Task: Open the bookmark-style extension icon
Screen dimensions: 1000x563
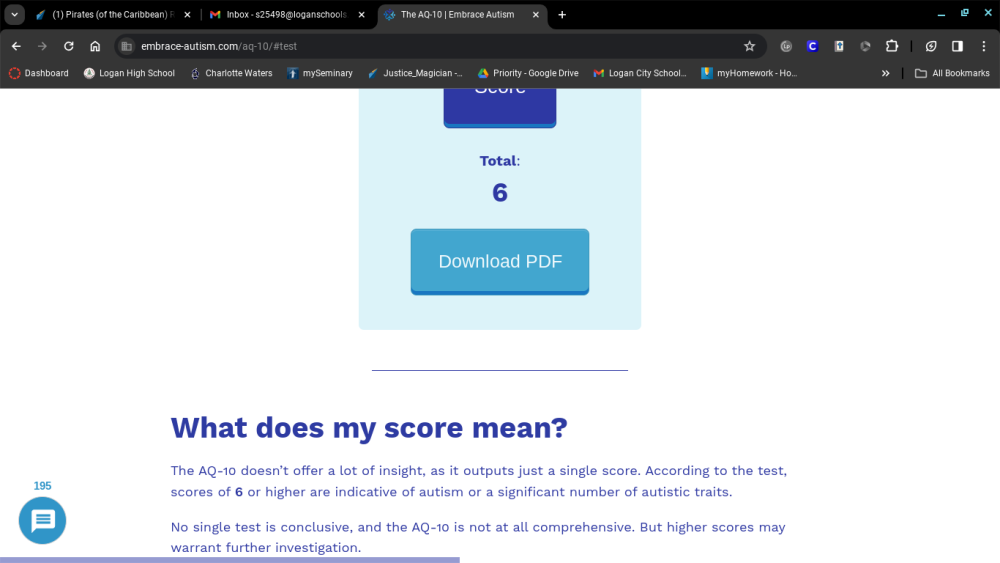Action: [x=839, y=46]
